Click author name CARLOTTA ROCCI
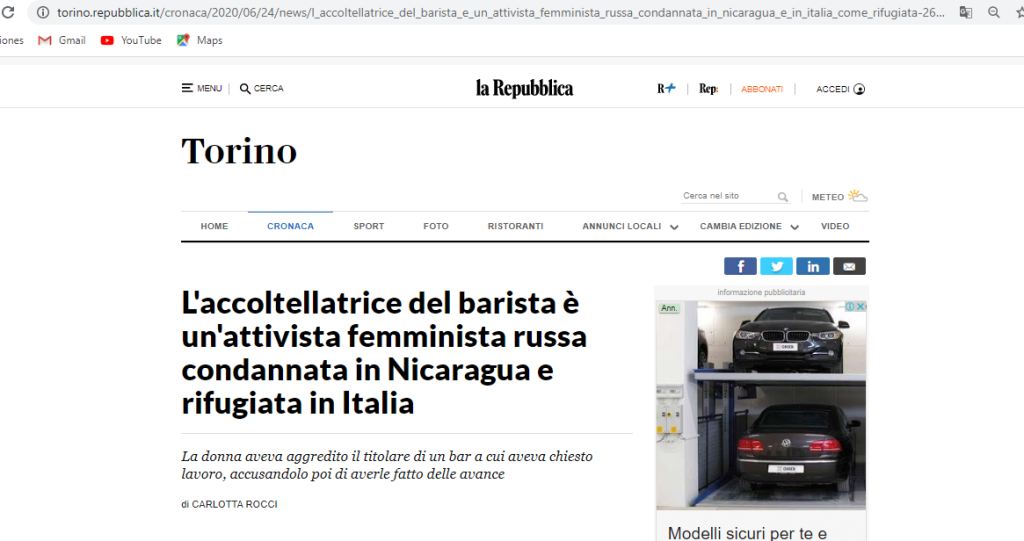 [x=234, y=504]
